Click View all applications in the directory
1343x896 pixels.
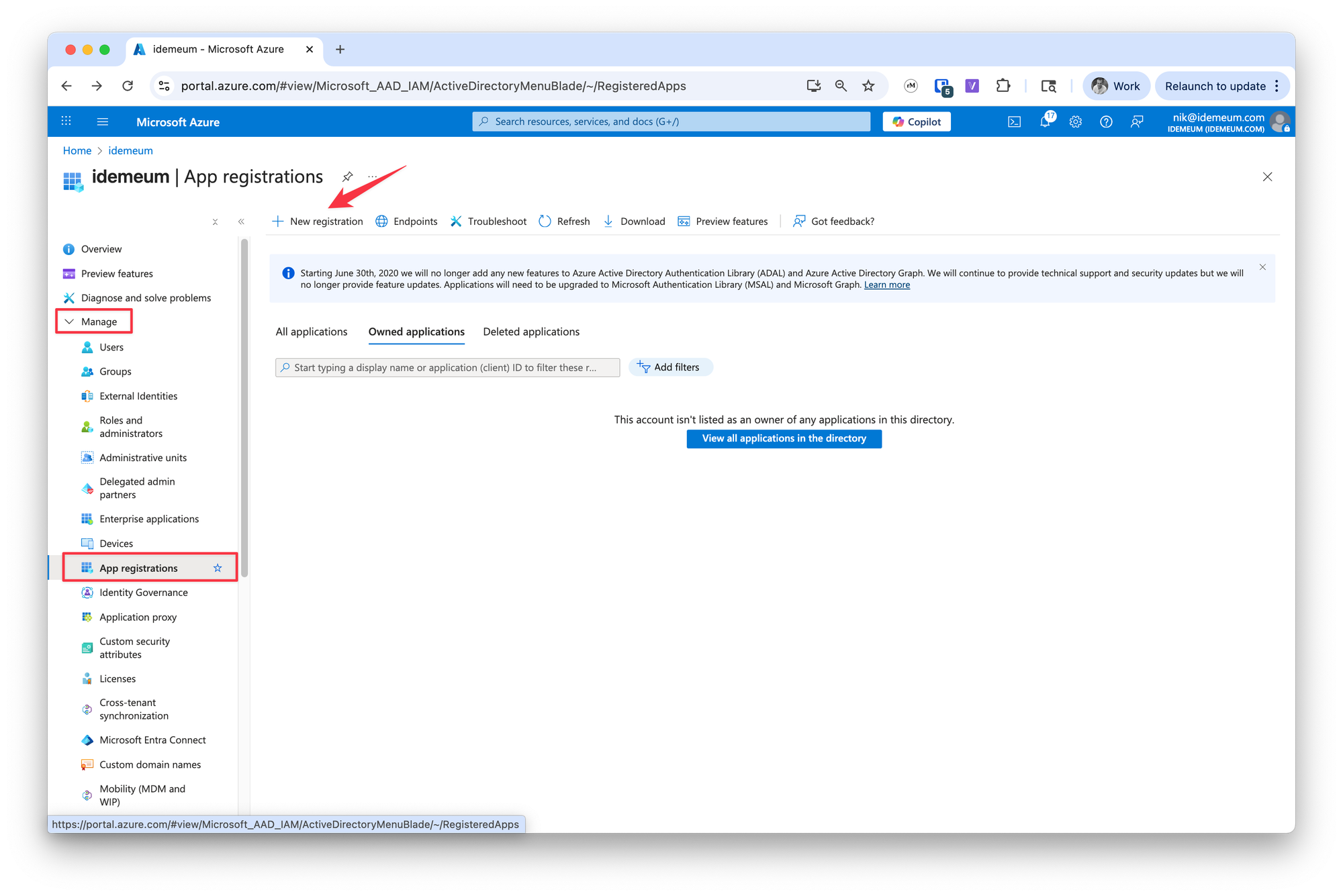pyautogui.click(x=784, y=438)
